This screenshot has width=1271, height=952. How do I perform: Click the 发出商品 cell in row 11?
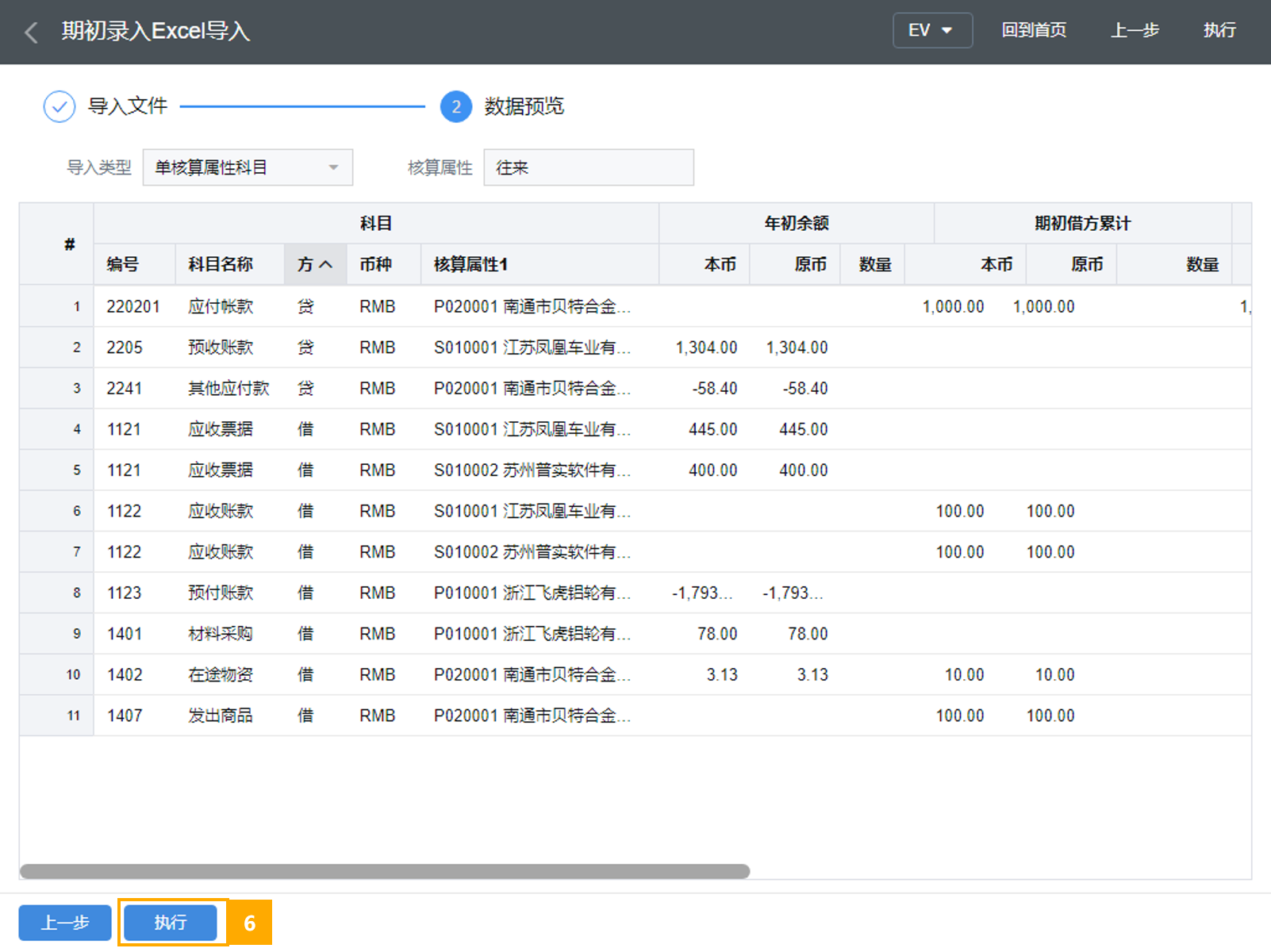(221, 716)
